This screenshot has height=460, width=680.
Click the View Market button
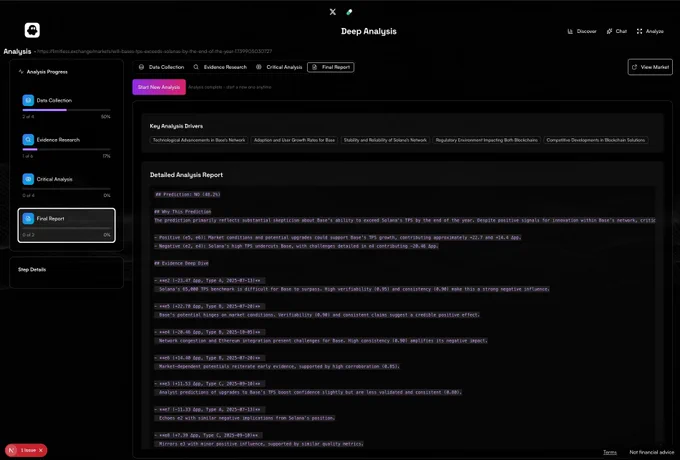650,67
